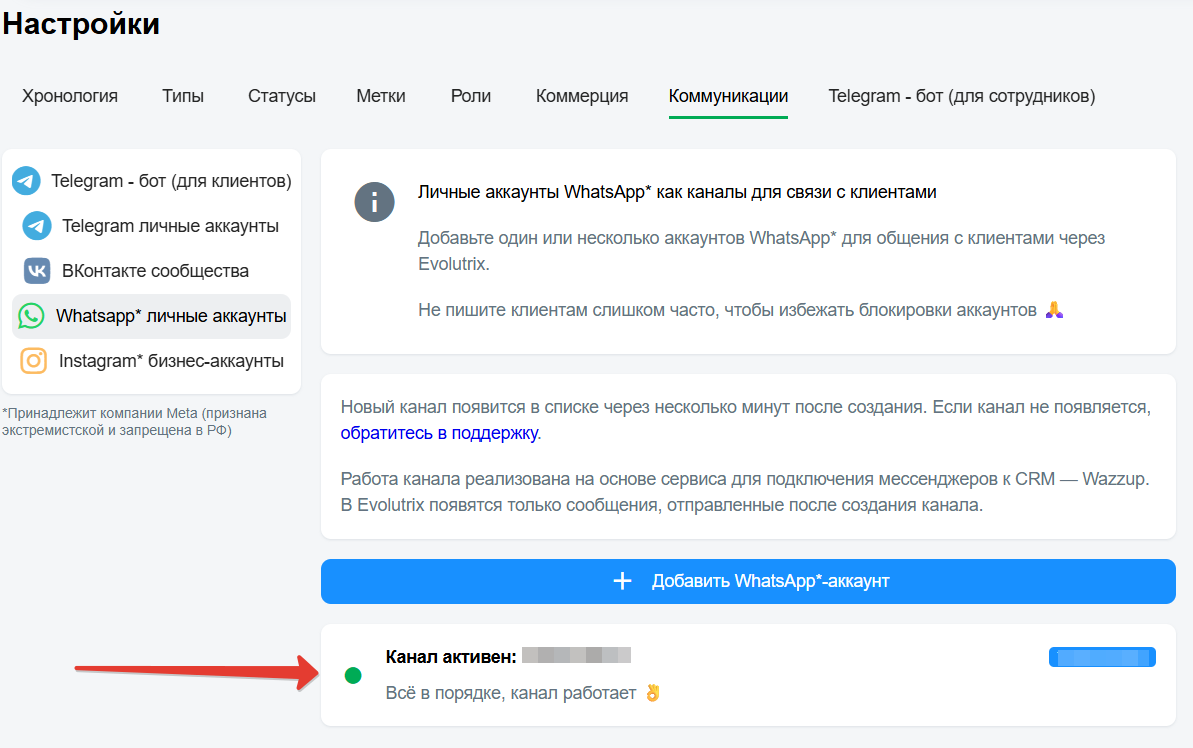Open the Хронология tab

pyautogui.click(x=70, y=97)
